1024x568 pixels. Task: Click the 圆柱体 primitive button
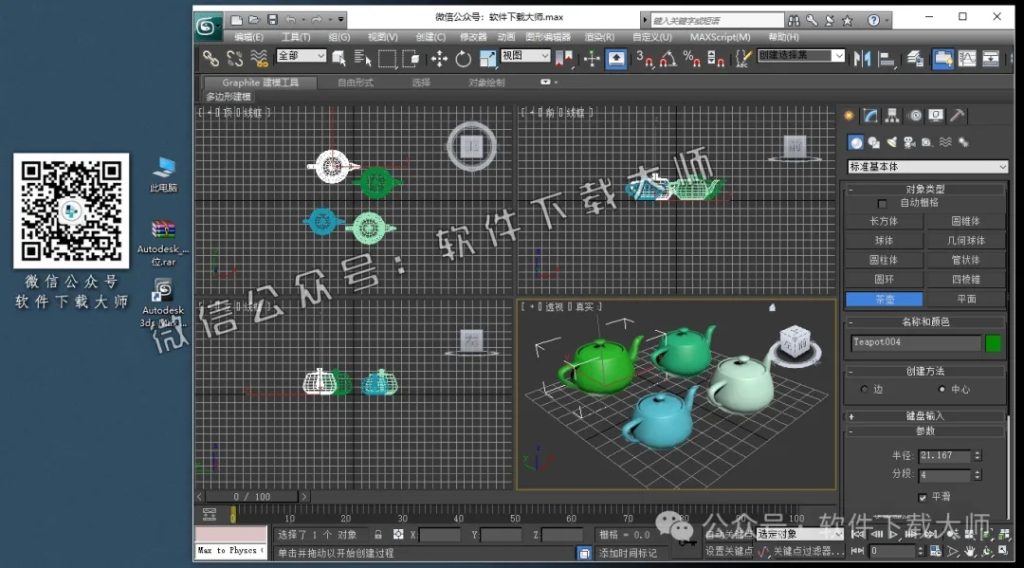(884, 260)
